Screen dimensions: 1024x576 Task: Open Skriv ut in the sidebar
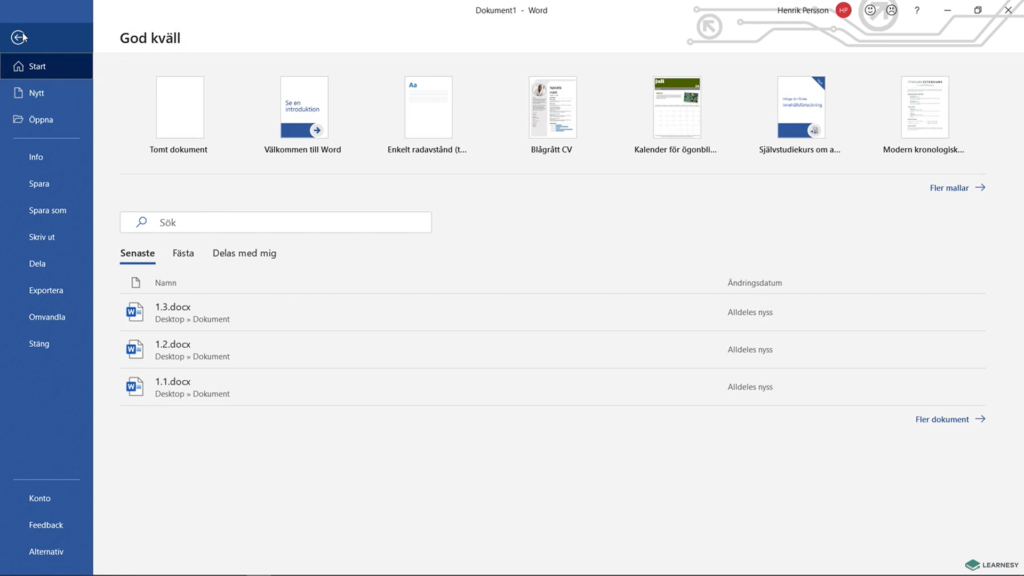(42, 237)
